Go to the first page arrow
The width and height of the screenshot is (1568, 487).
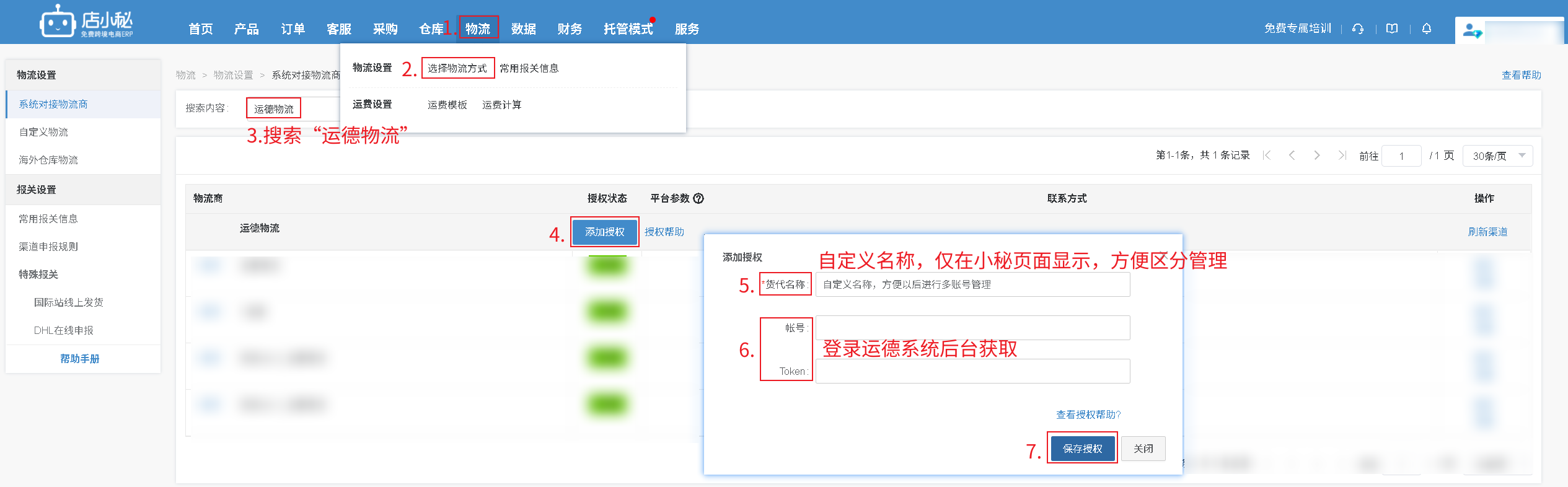tap(1267, 155)
